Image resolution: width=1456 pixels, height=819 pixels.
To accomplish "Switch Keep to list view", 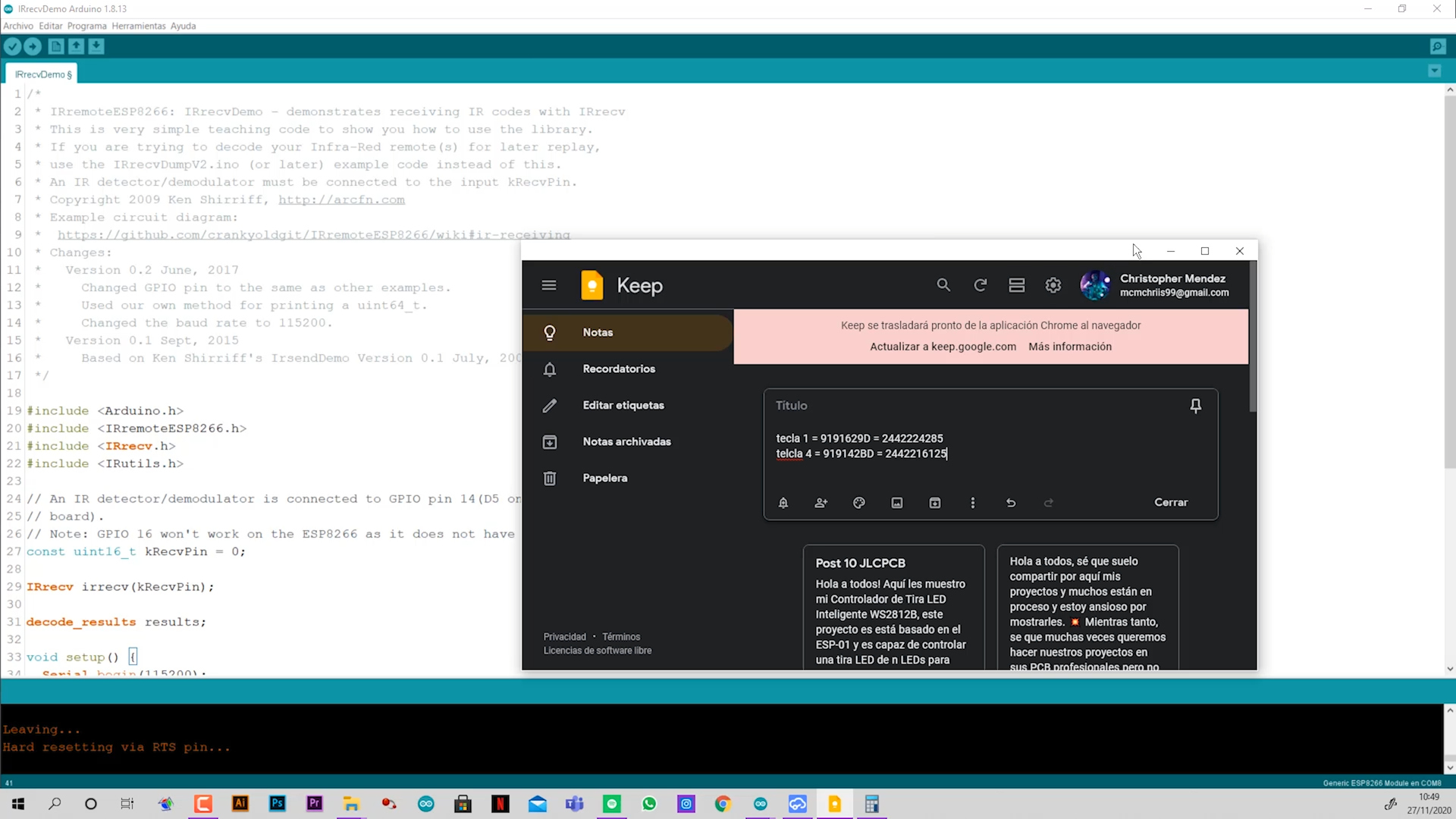I will (x=1016, y=285).
